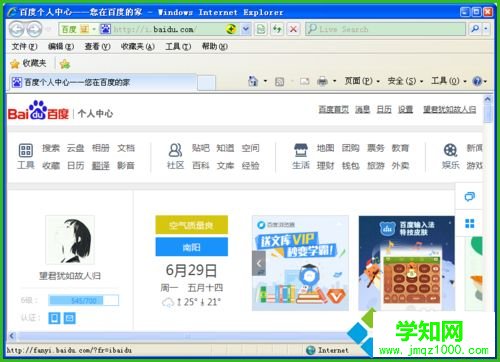Open the 收藏夹(A) menu
Screen dimensions: 500x362
(138, 46)
